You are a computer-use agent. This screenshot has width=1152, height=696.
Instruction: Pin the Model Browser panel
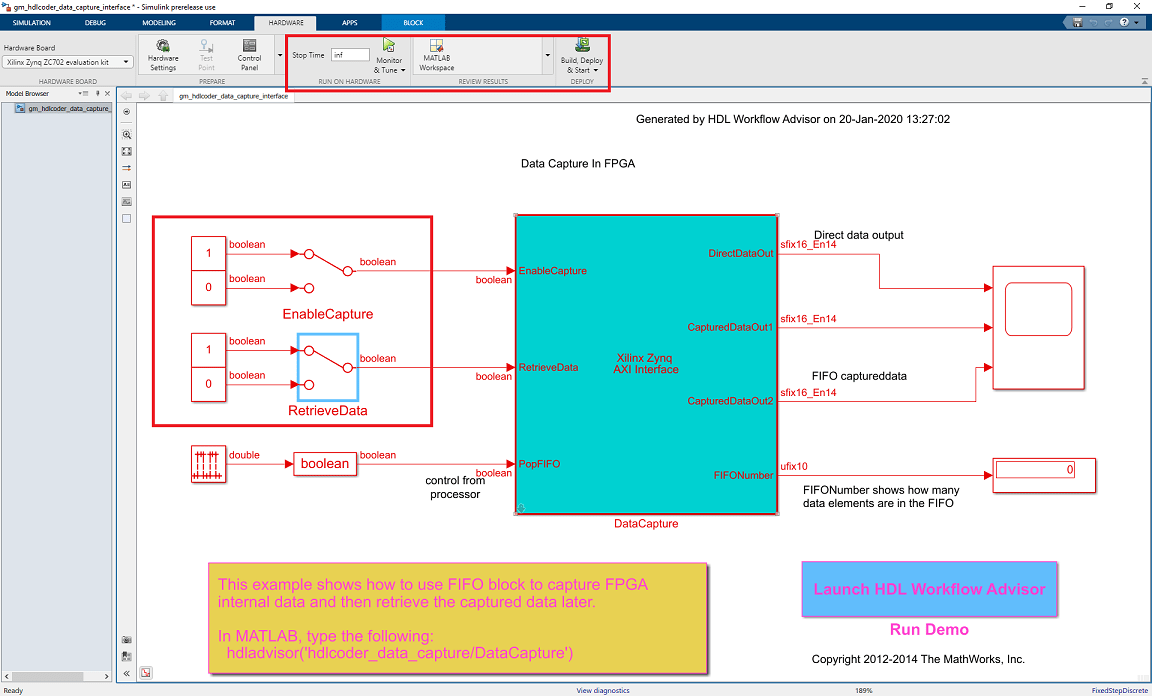pyautogui.click(x=98, y=93)
